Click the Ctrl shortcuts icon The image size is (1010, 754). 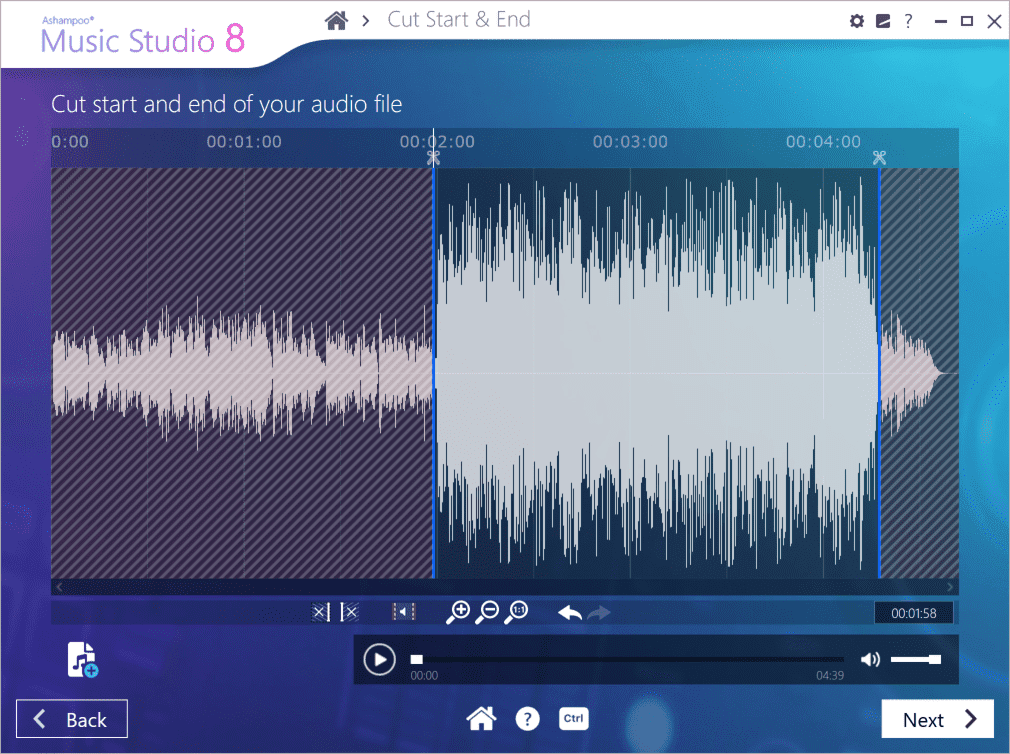(x=573, y=719)
